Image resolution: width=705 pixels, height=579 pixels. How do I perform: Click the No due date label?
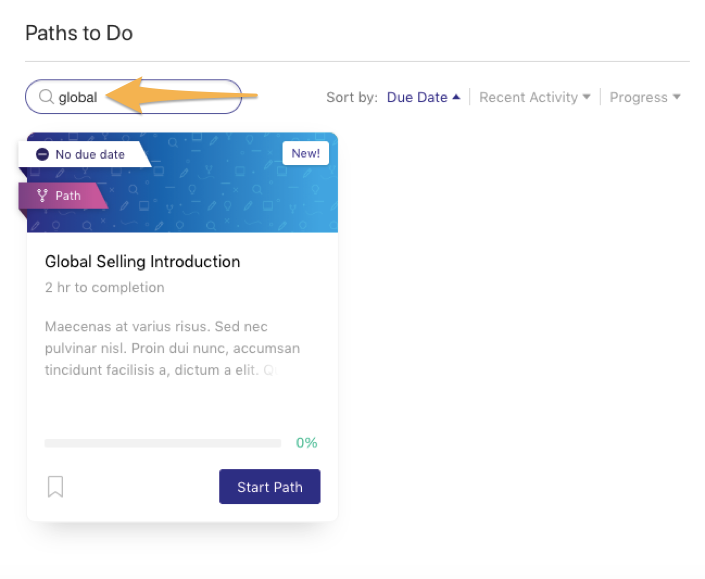tap(90, 154)
